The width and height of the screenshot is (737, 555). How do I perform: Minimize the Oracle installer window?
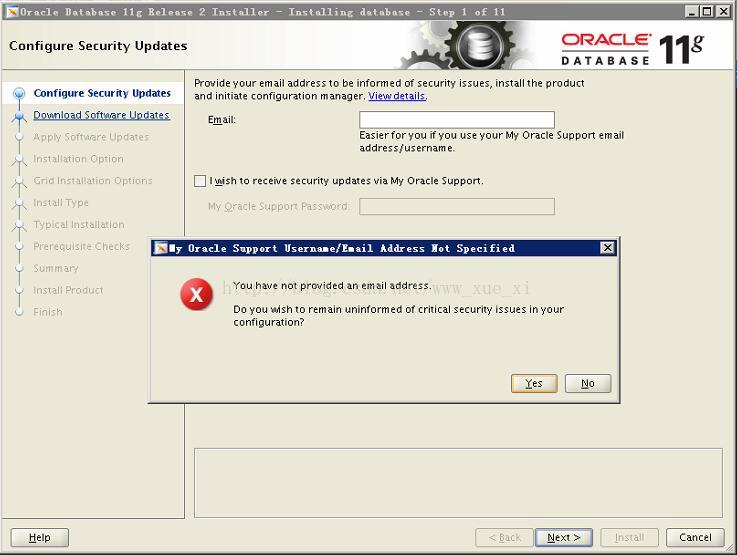pyautogui.click(x=690, y=11)
